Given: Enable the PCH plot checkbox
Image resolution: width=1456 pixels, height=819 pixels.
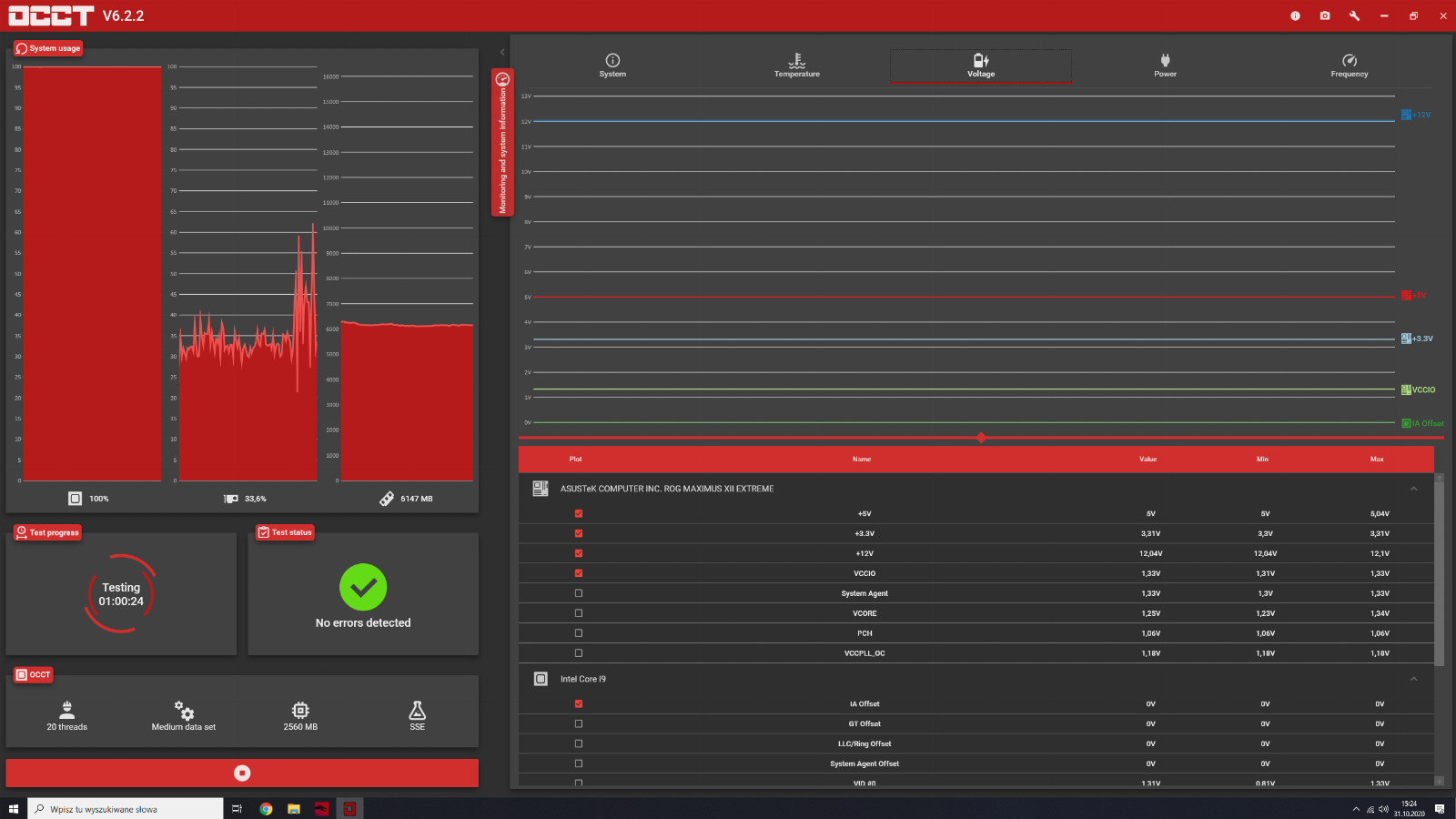Looking at the screenshot, I should tap(579, 633).
